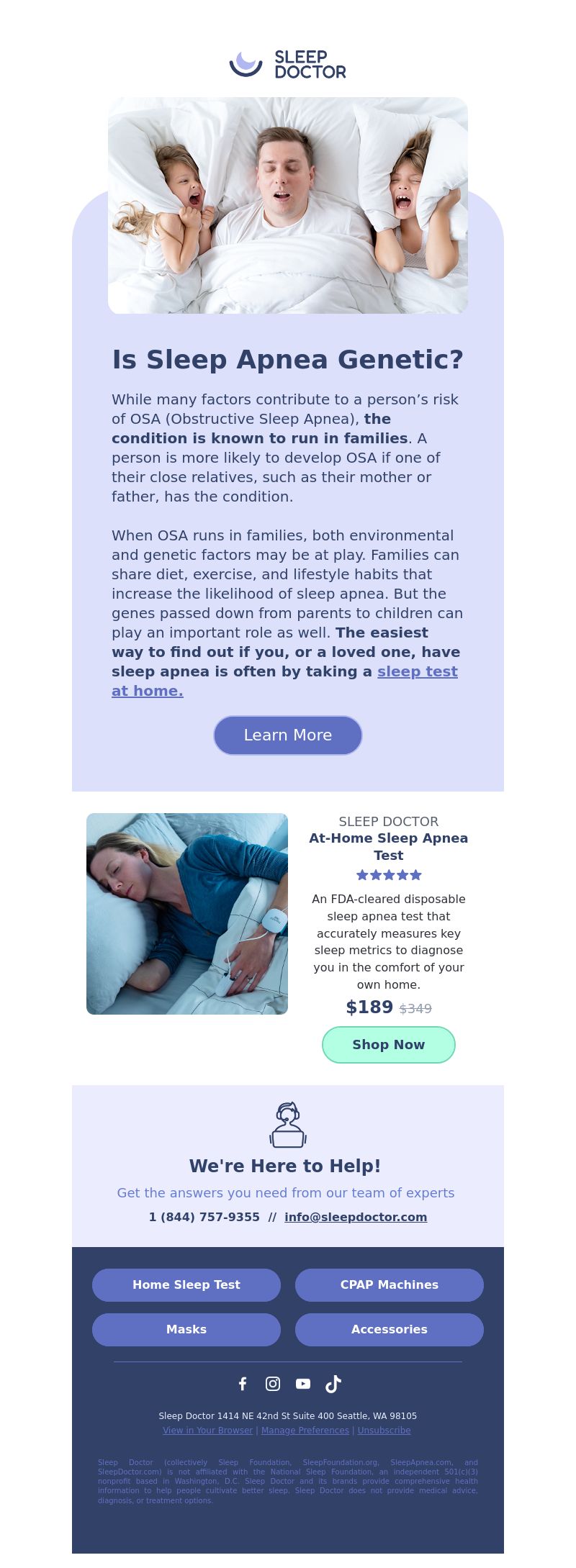Open View in Your Browser link
This screenshot has width=576, height=1568.
coord(207,1430)
